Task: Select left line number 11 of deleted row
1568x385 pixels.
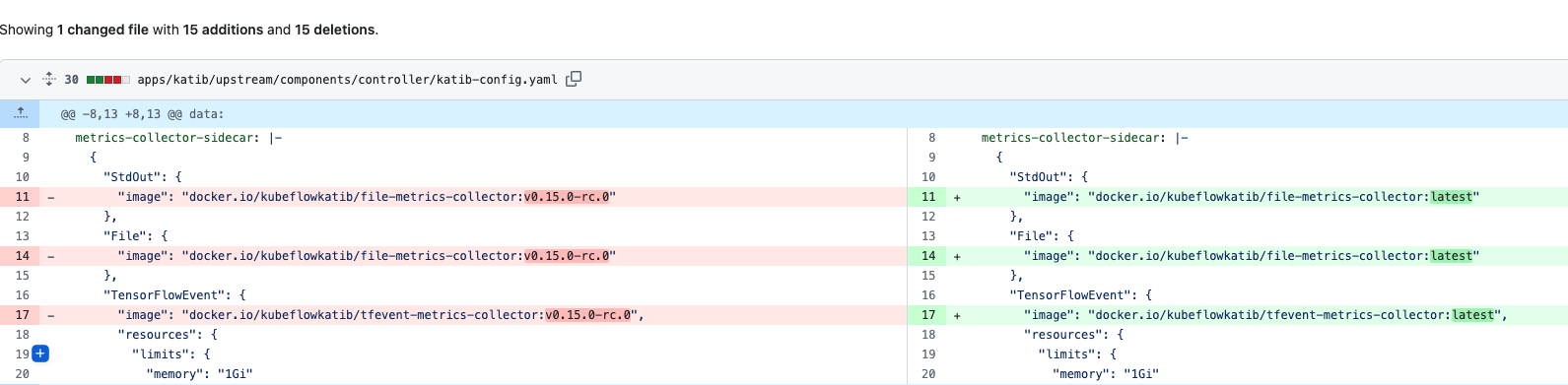Action: tap(22, 197)
